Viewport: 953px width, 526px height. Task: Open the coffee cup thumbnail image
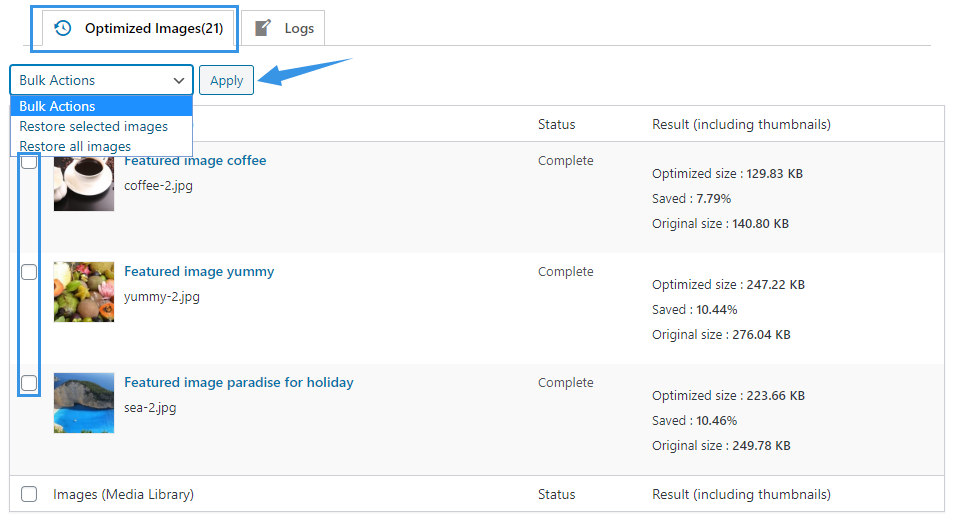coord(84,184)
